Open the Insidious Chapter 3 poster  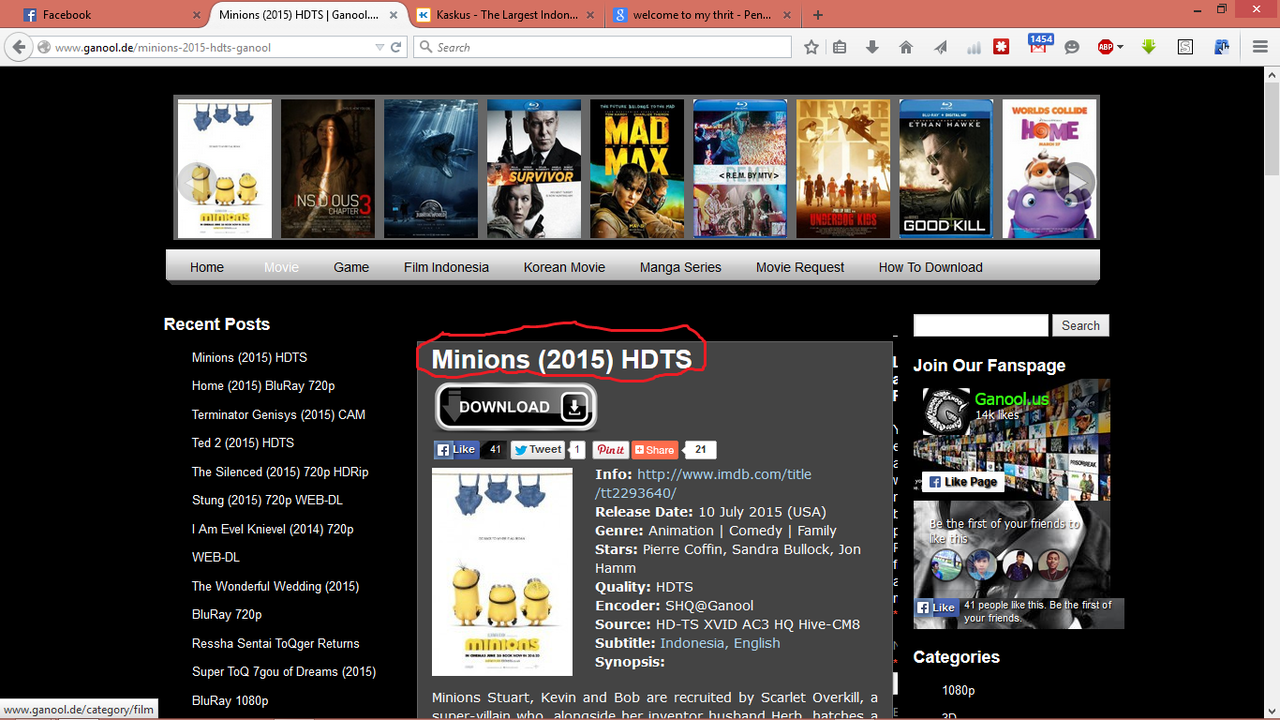coord(327,168)
